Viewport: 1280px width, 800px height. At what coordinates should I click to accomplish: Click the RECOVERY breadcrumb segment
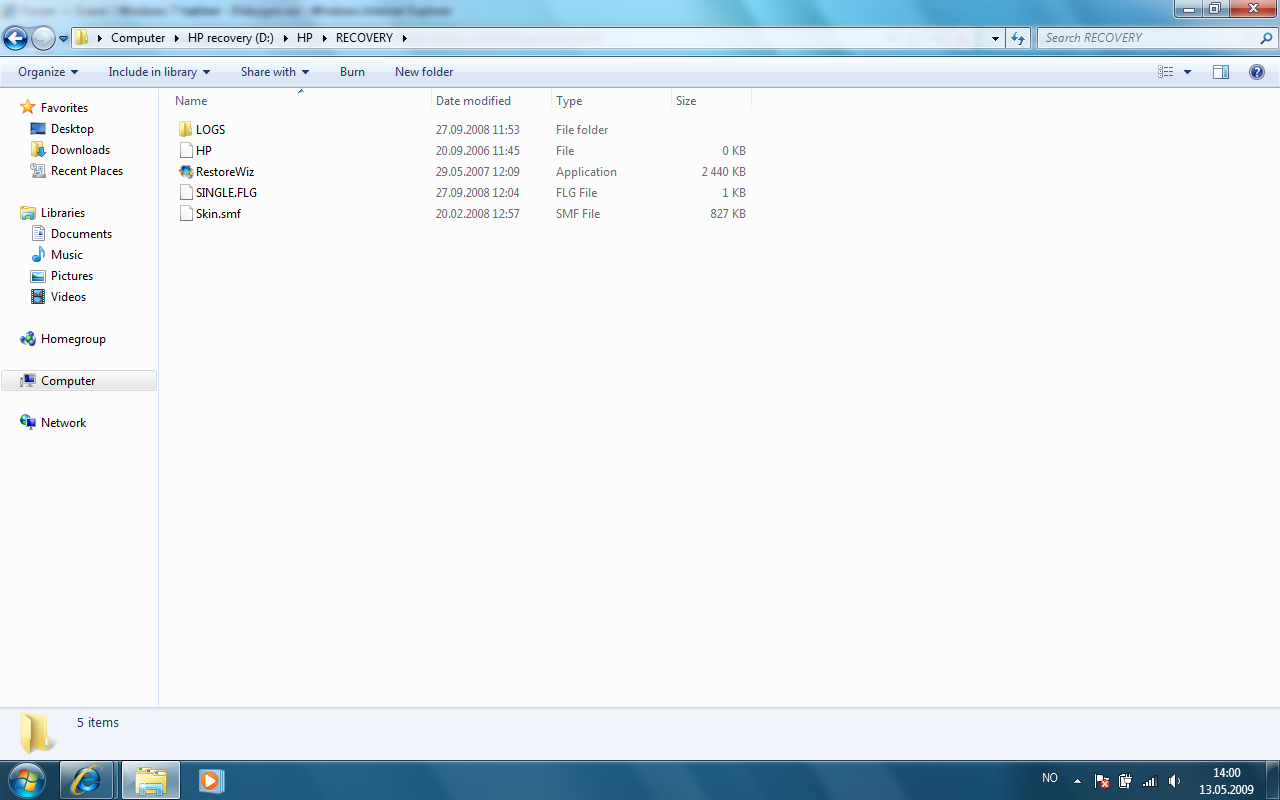[364, 38]
